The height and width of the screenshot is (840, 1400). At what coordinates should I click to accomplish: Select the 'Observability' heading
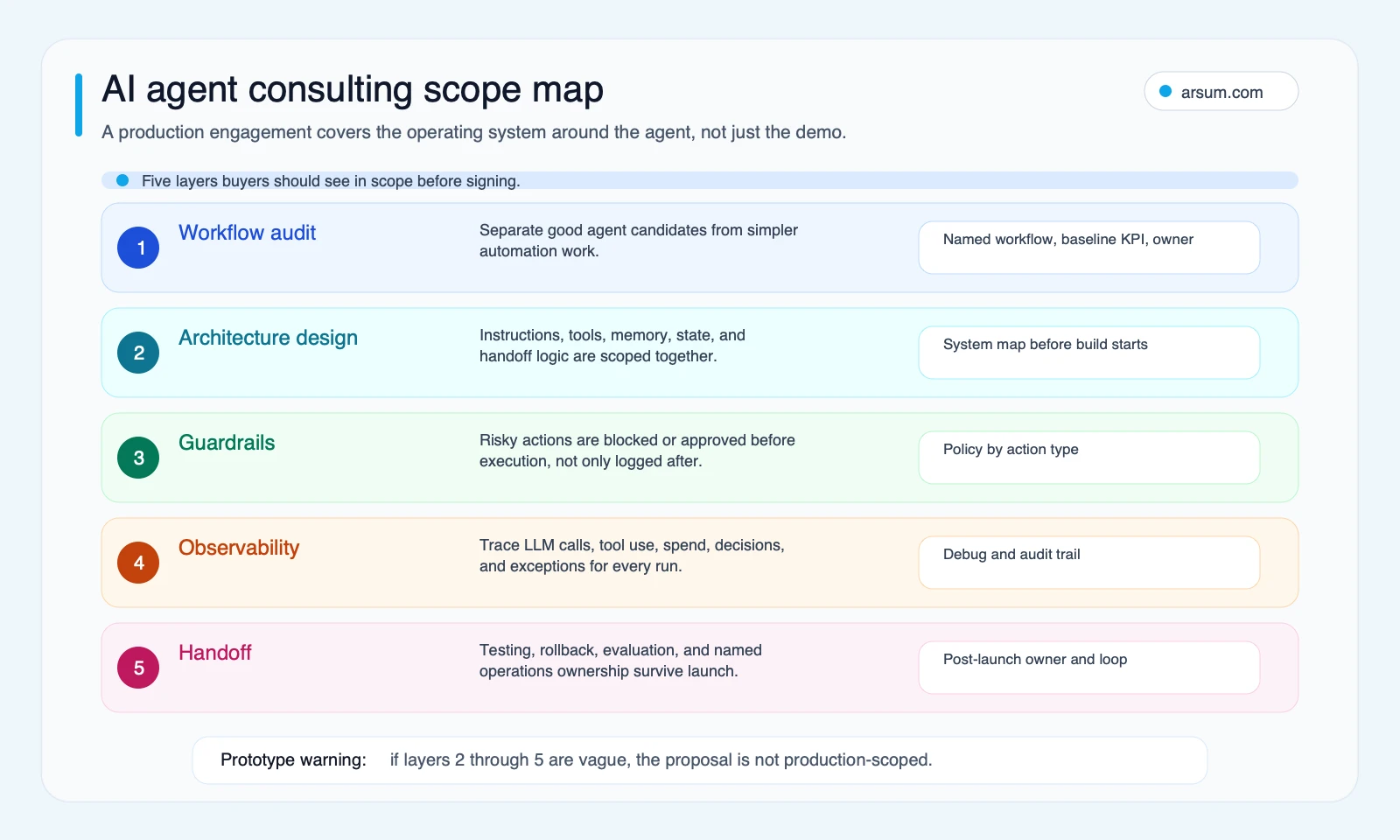coord(239,548)
